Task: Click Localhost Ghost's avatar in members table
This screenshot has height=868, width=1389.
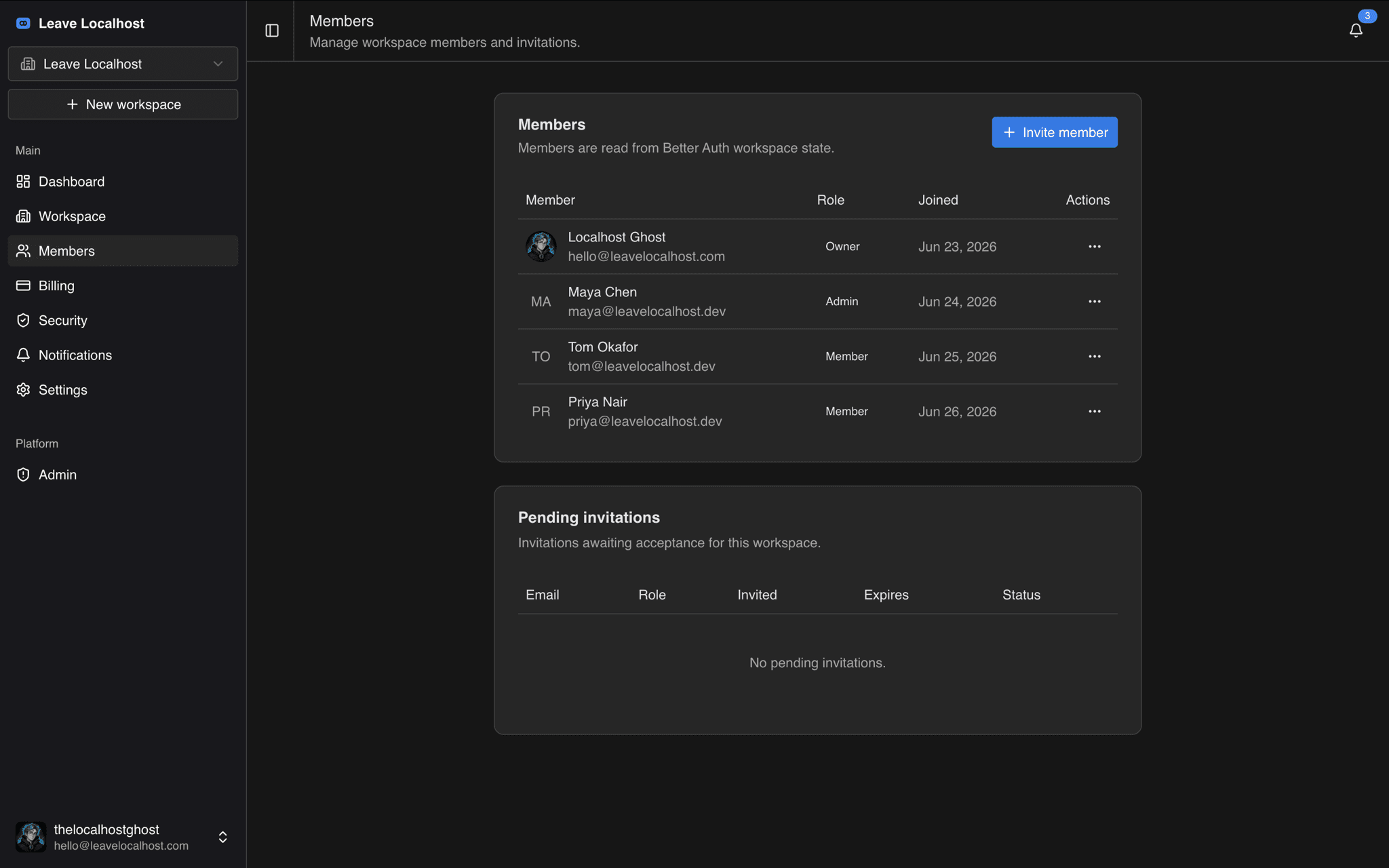Action: (541, 246)
